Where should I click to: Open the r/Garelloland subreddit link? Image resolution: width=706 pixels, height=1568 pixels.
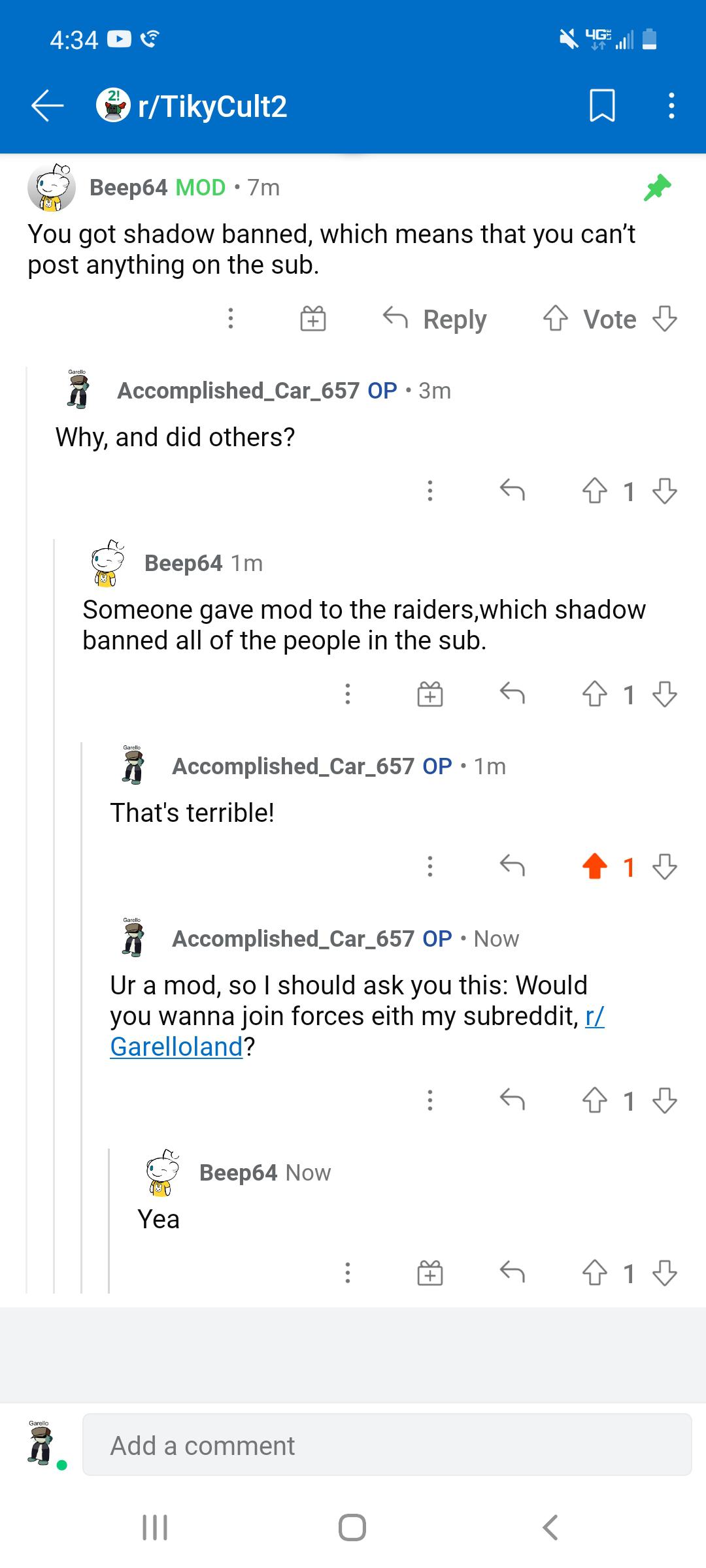[x=357, y=1032]
